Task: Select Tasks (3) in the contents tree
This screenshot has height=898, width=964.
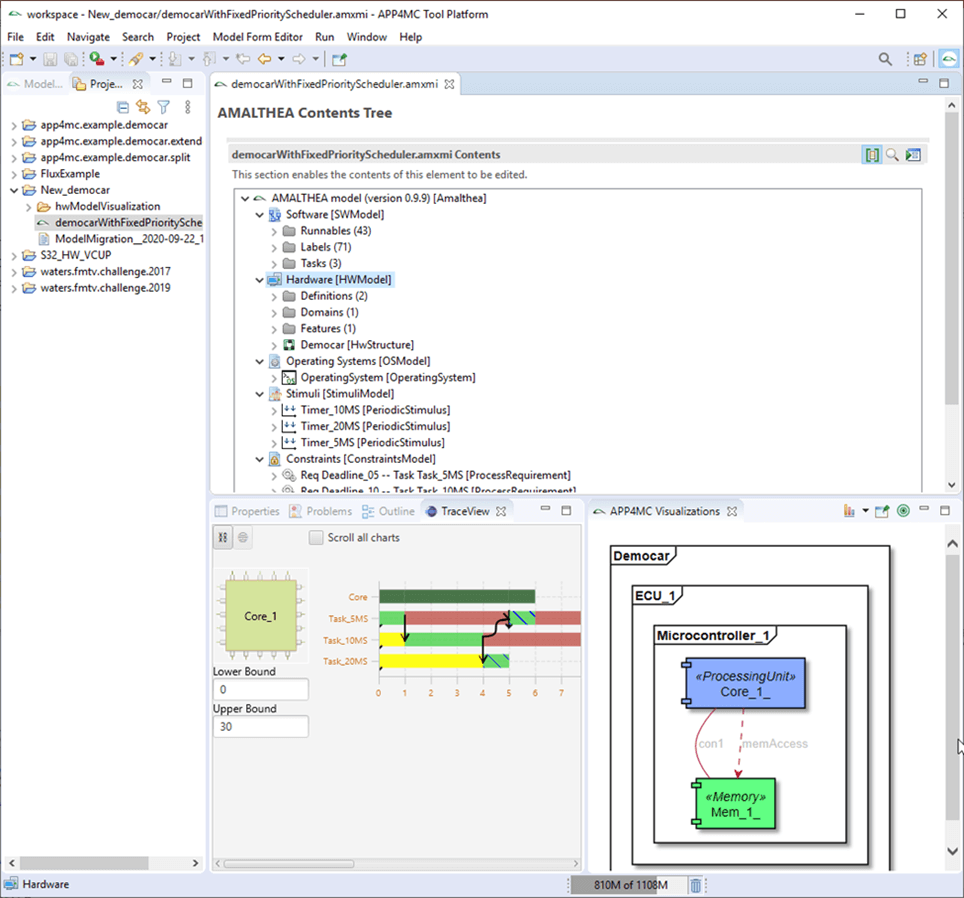Action: point(321,263)
